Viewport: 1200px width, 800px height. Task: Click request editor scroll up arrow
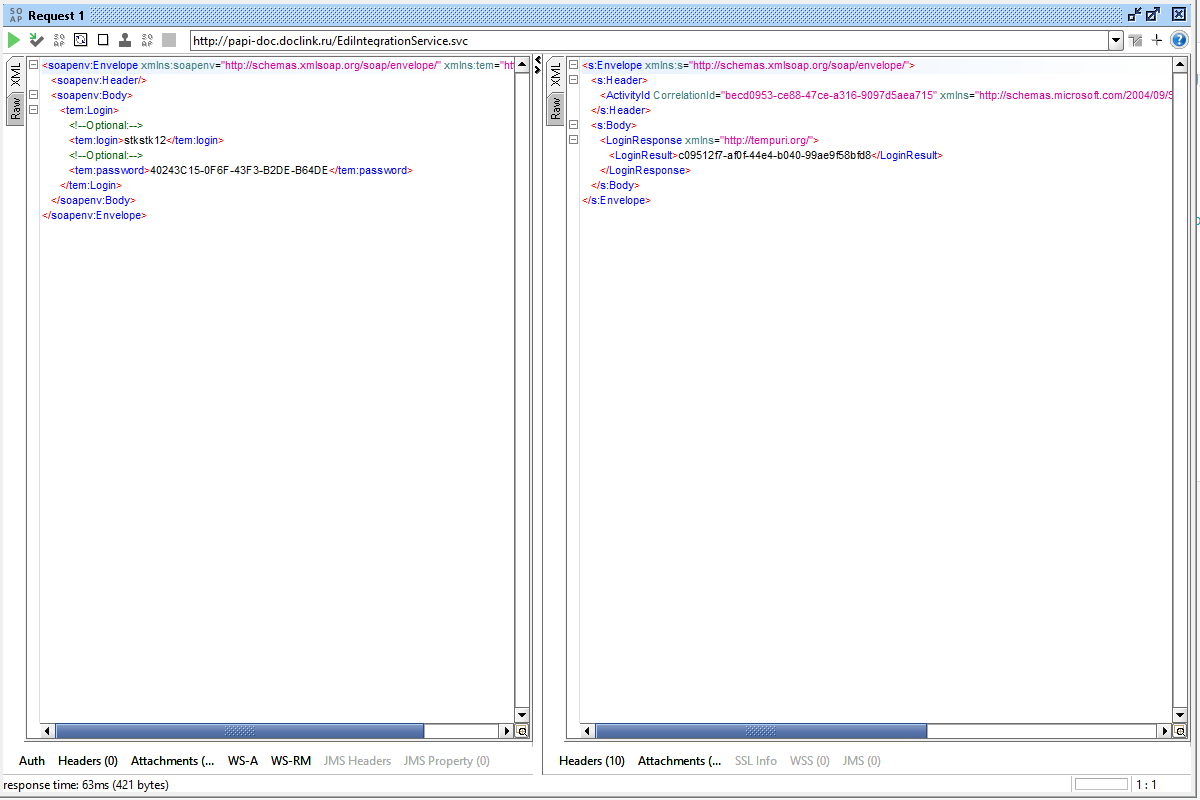click(521, 65)
